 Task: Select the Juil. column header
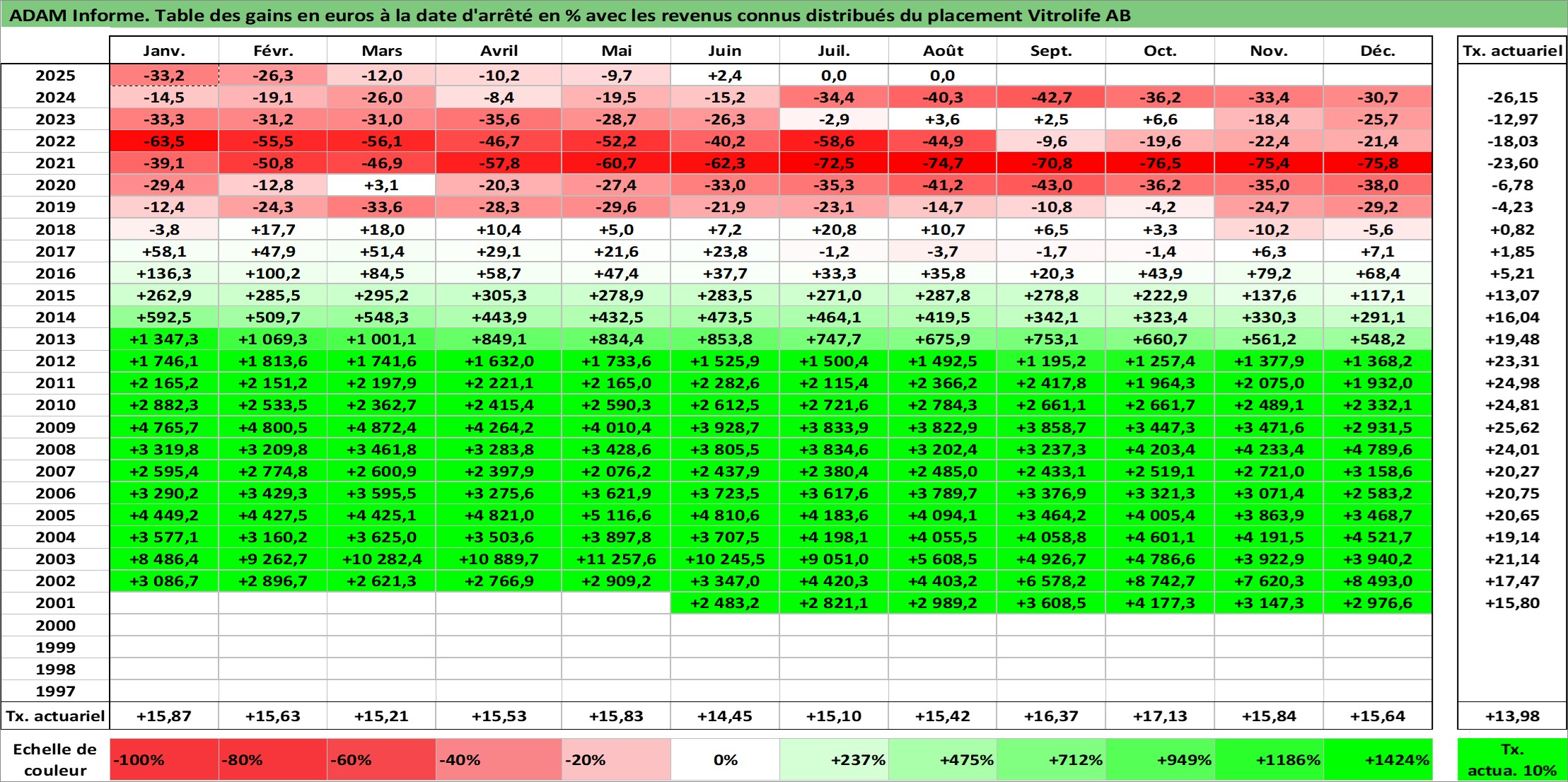tap(834, 50)
